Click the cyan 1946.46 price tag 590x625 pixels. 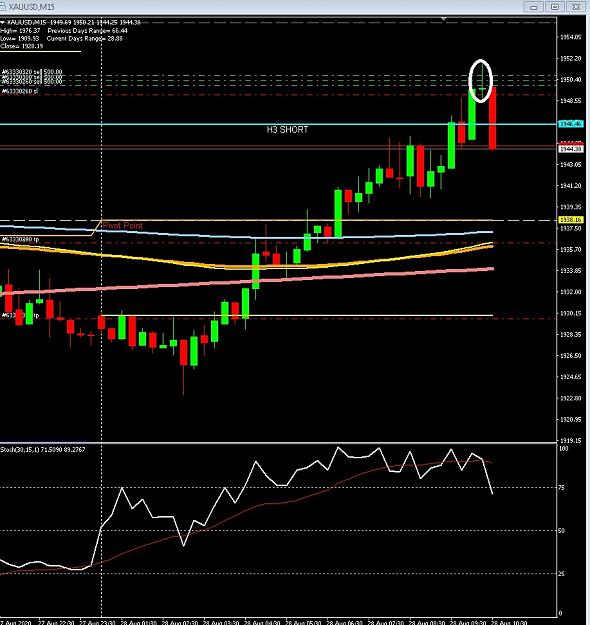point(571,124)
